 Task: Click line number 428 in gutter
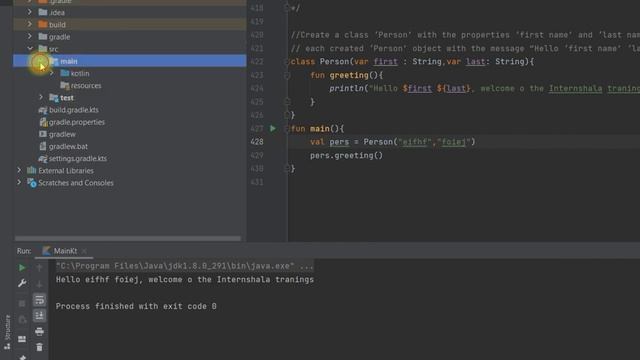coord(257,142)
